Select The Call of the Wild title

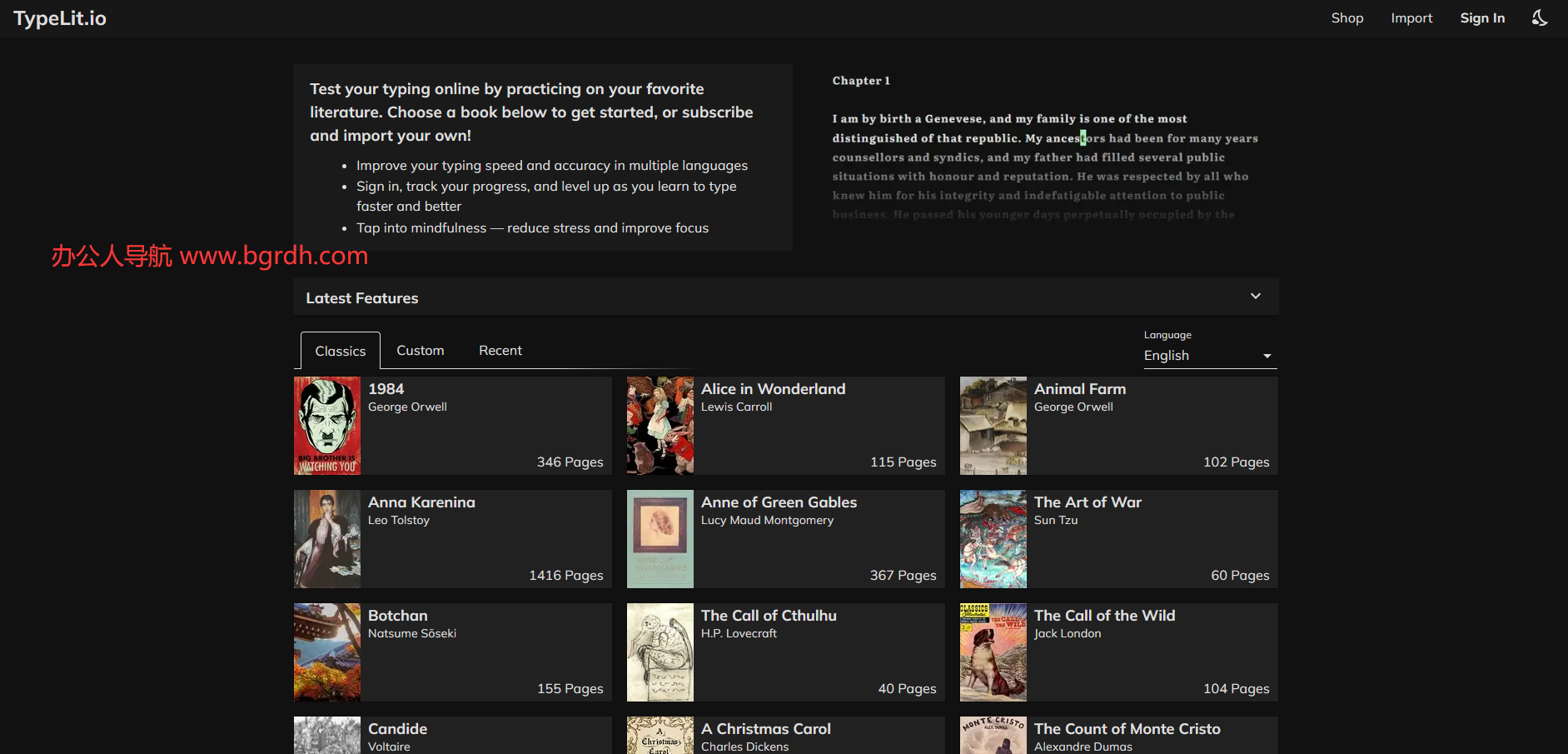[1104, 616]
